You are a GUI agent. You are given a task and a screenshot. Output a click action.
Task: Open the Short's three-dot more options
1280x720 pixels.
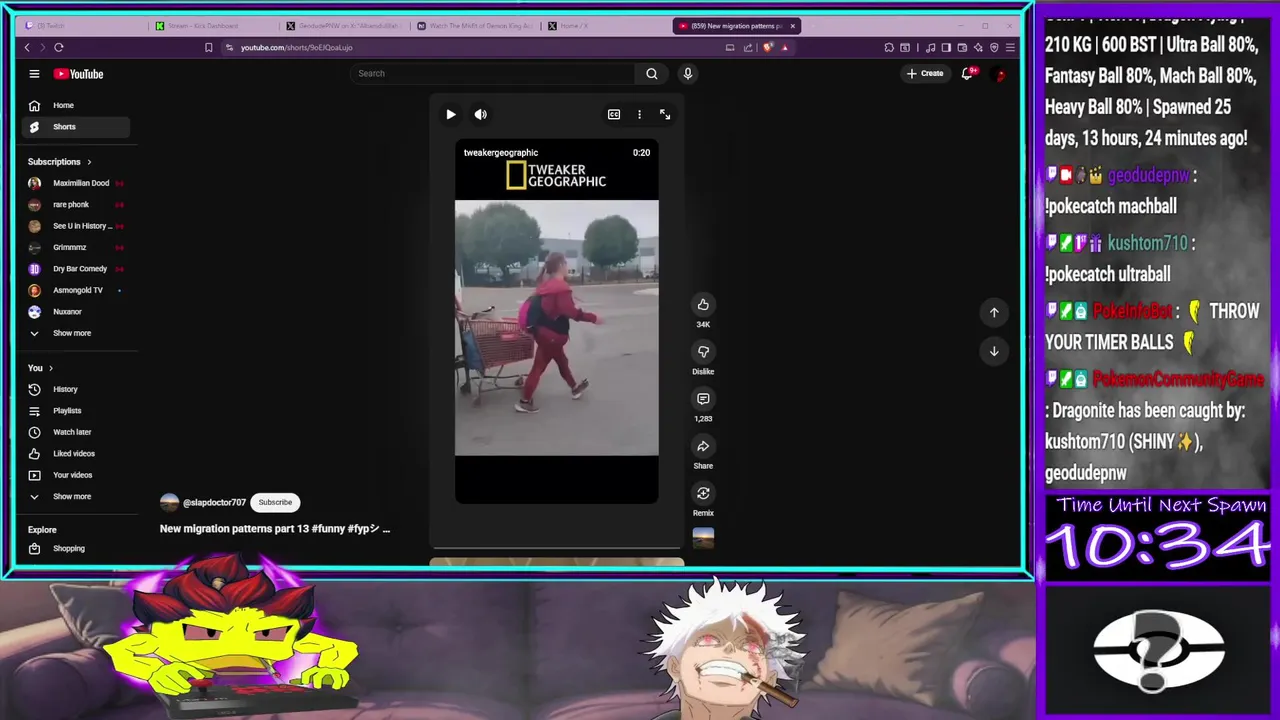coord(639,114)
